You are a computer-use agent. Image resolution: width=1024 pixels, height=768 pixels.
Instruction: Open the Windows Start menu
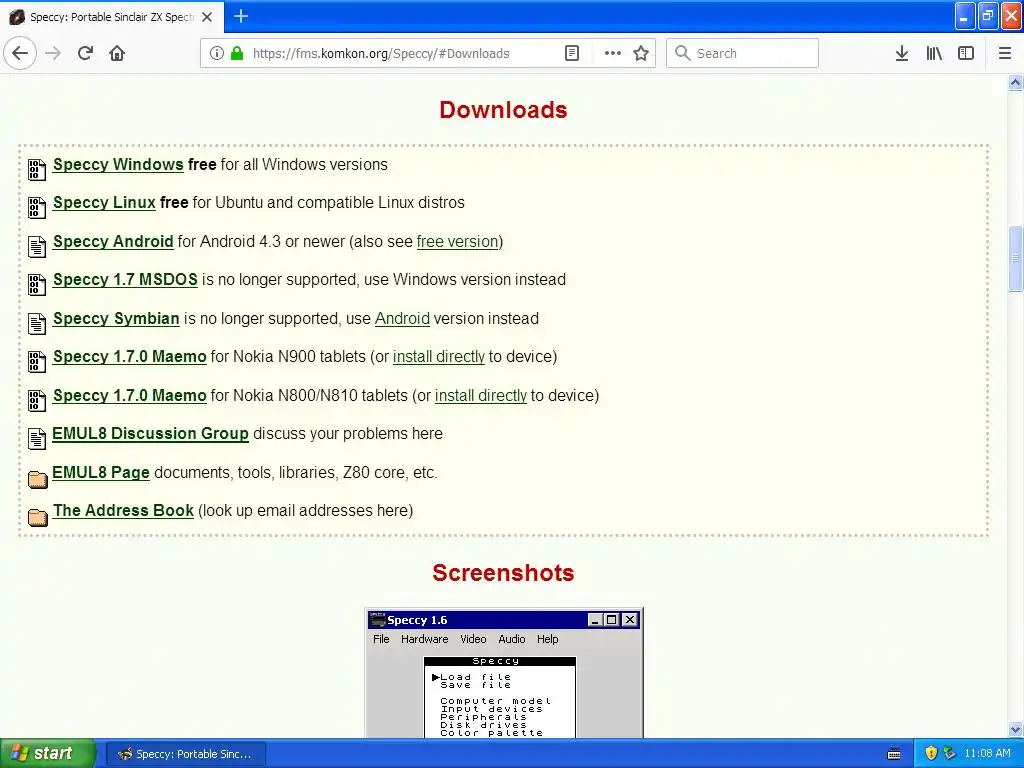pyautogui.click(x=48, y=754)
